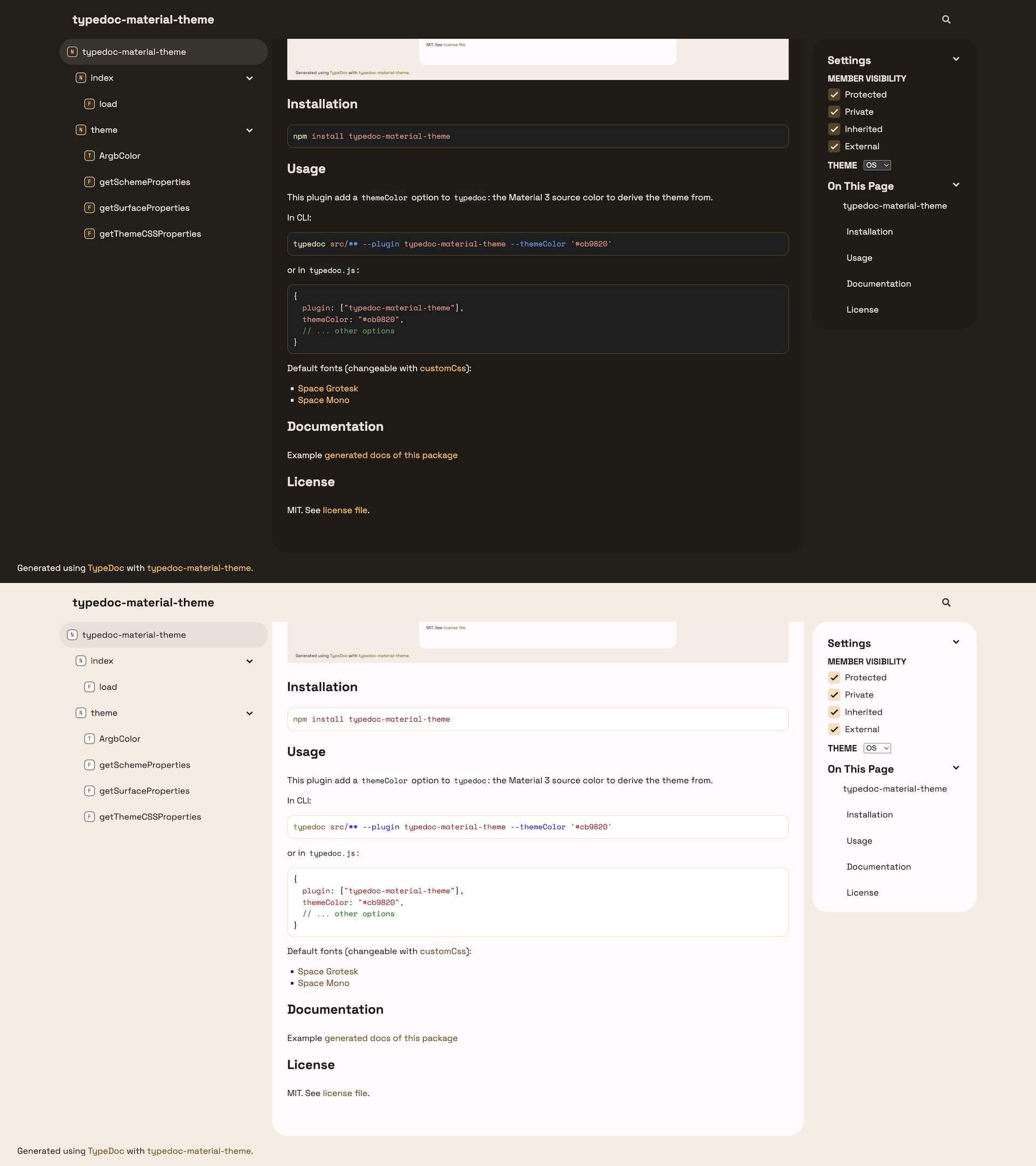The image size is (1036, 1166).
Task: Toggle External checkbox in the light Settings panel
Action: [x=834, y=729]
